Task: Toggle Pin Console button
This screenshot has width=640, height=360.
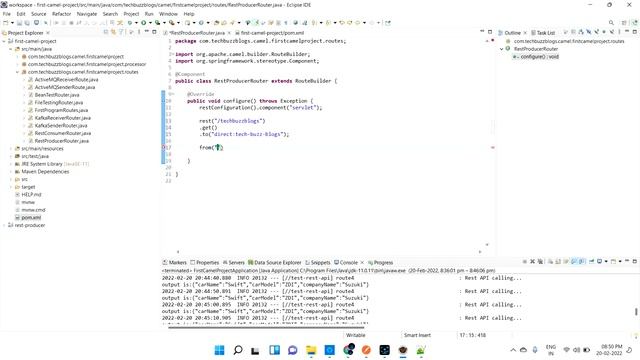Action: coord(591,261)
